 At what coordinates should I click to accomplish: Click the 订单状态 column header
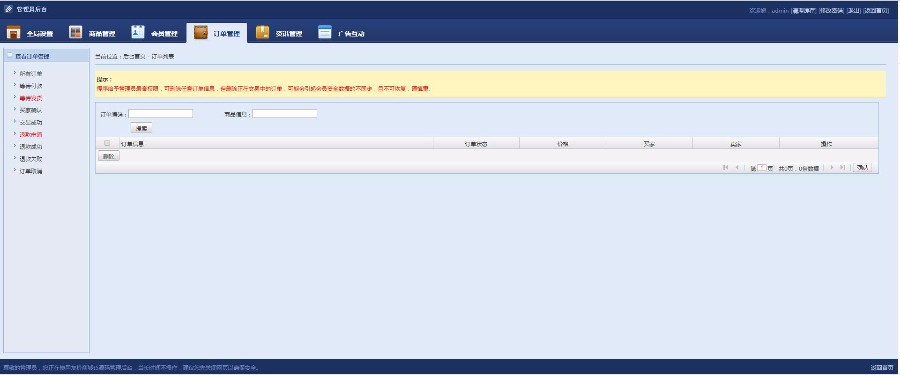[476, 144]
